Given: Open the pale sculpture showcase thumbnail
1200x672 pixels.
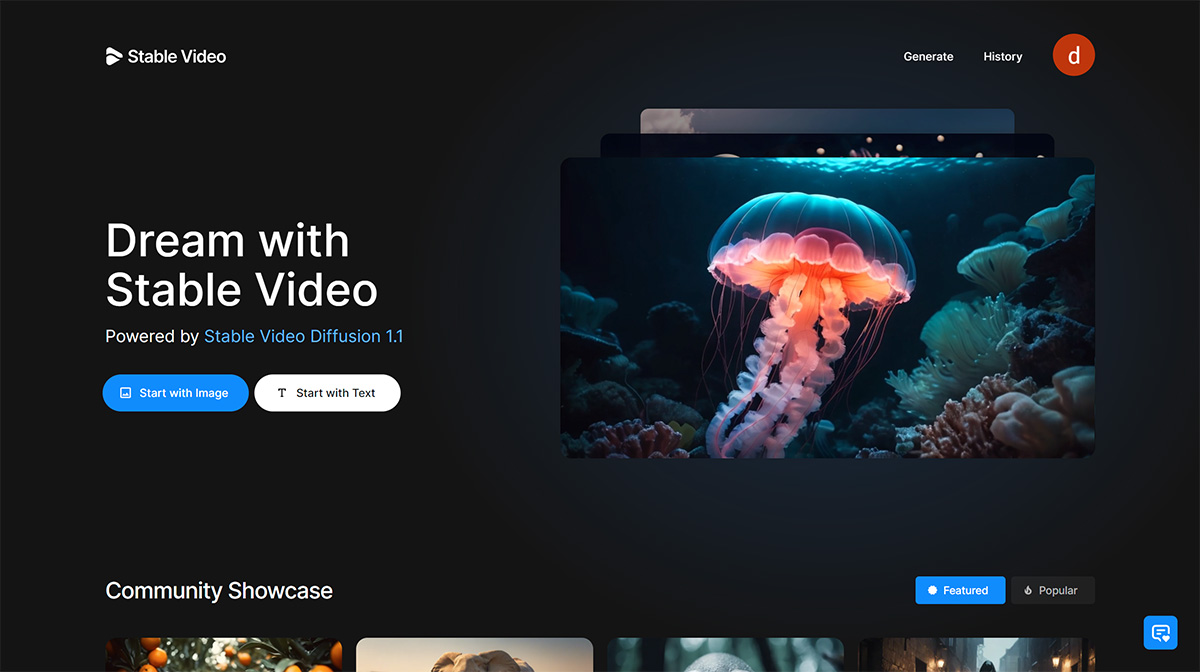Looking at the screenshot, I should pyautogui.click(x=474, y=655).
